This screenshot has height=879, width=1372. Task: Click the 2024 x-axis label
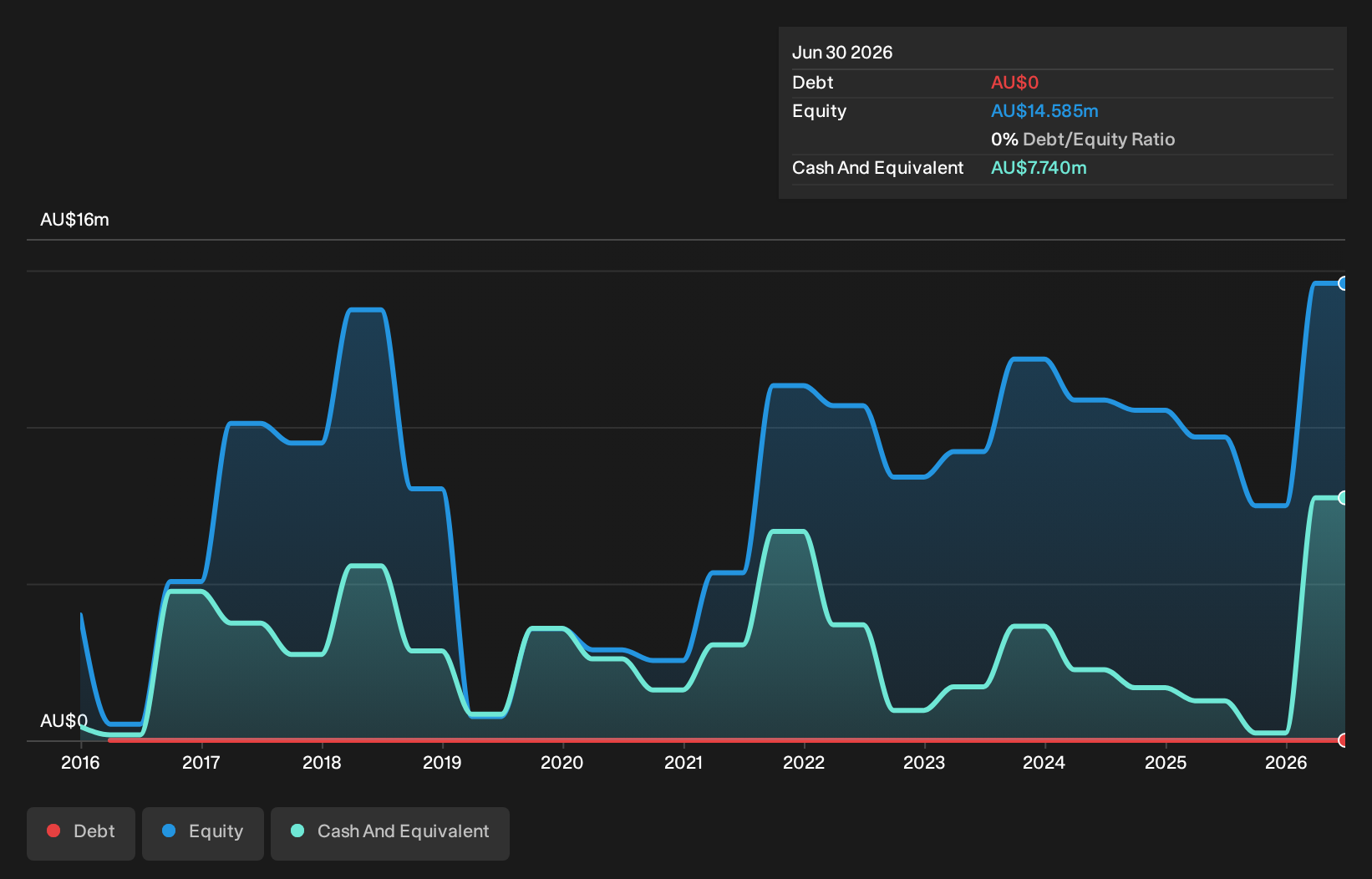click(1044, 762)
